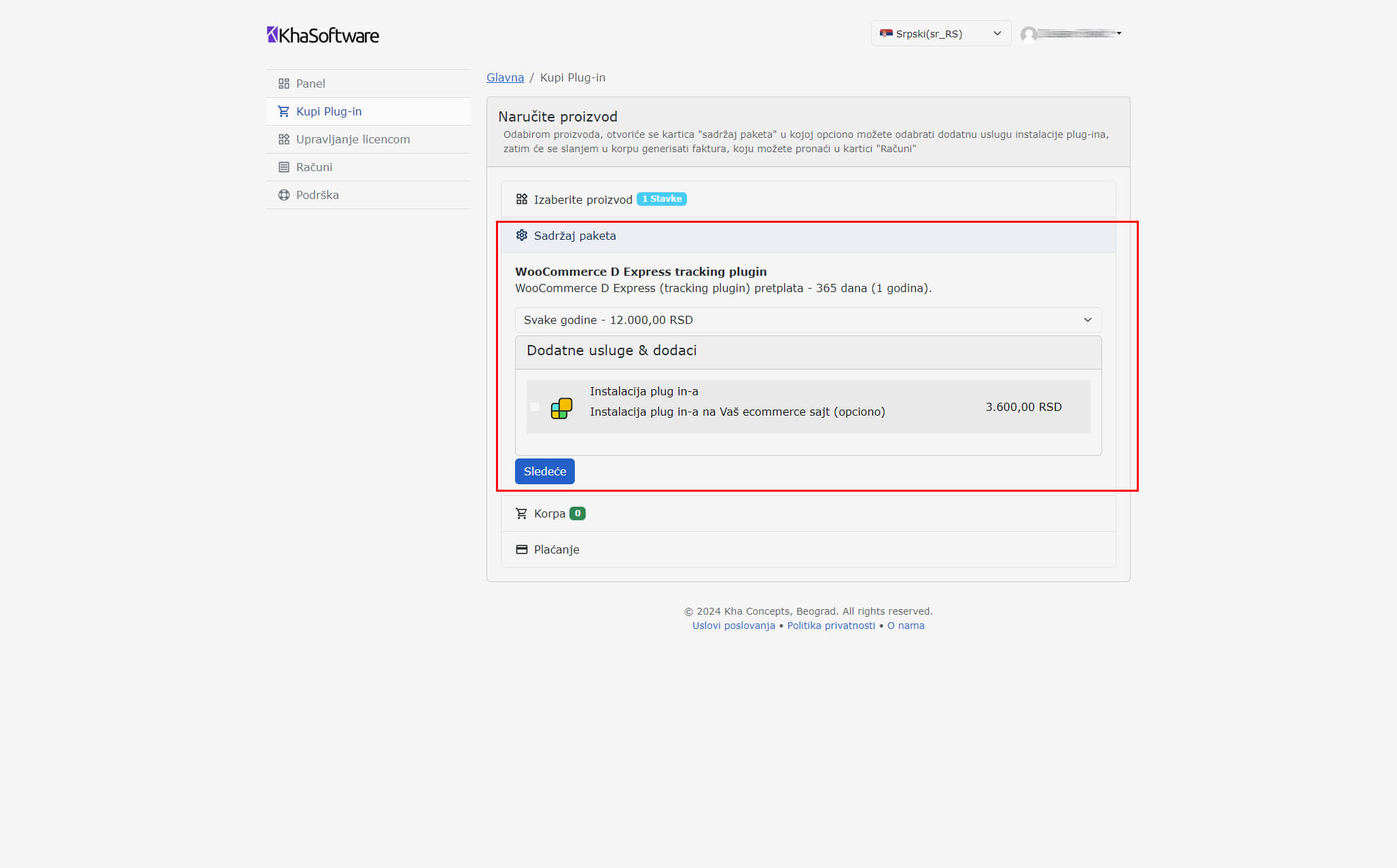Screen dimensions: 1397x868
Task: Open the user account dropdown menu
Action: pyautogui.click(x=1071, y=33)
